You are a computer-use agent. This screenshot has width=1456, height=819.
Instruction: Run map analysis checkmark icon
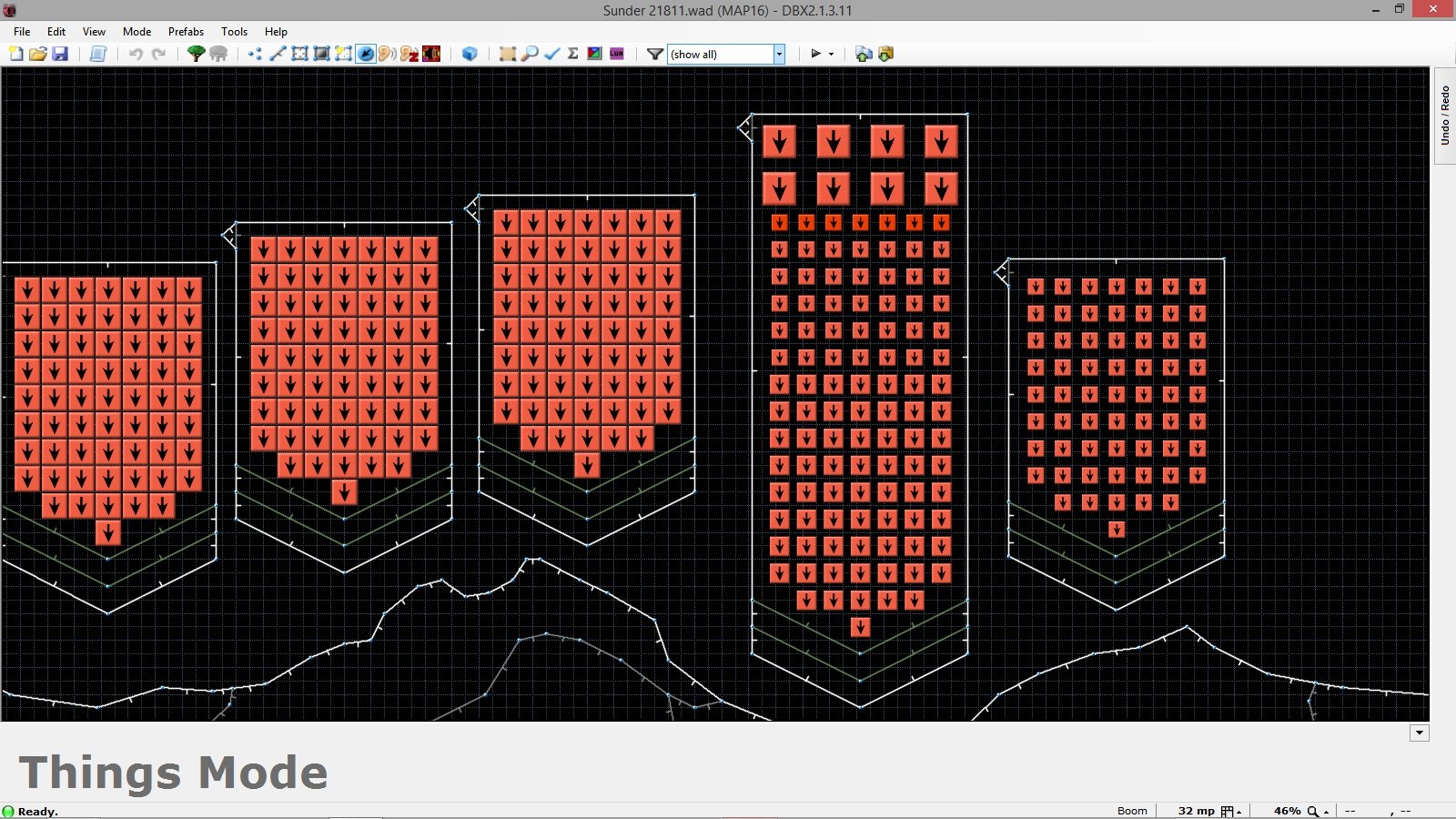click(551, 54)
